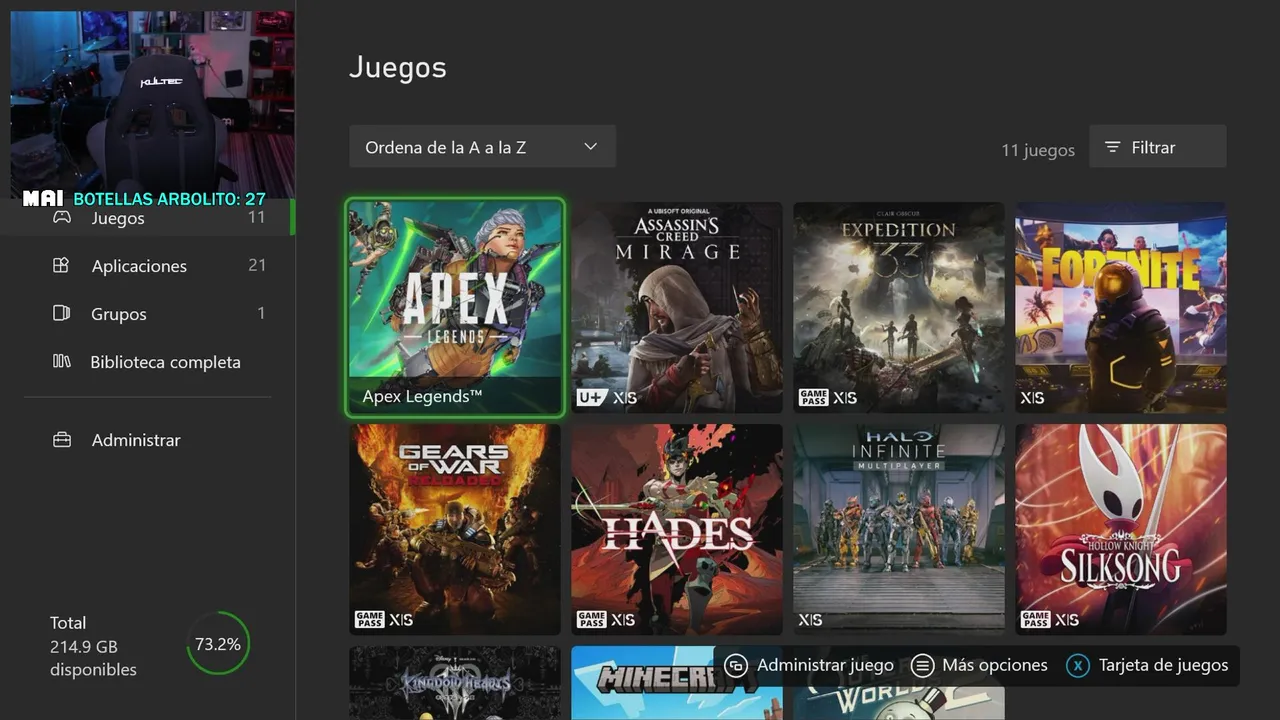Go to the Aplicaciones menu item

[147, 265]
